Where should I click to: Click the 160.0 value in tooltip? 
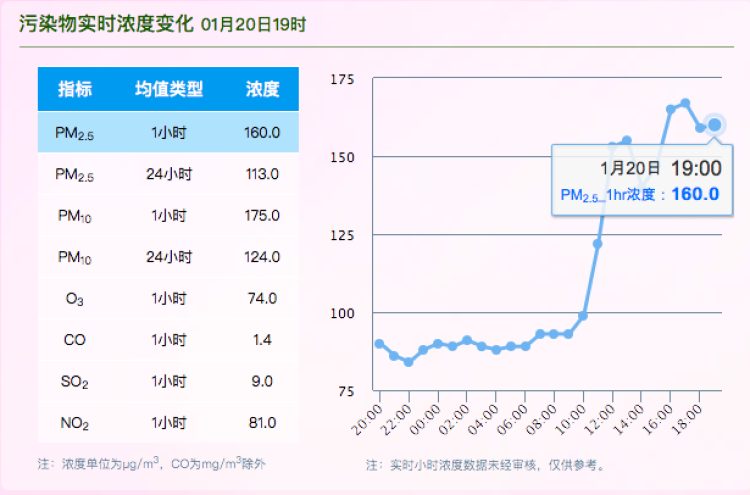pos(695,194)
